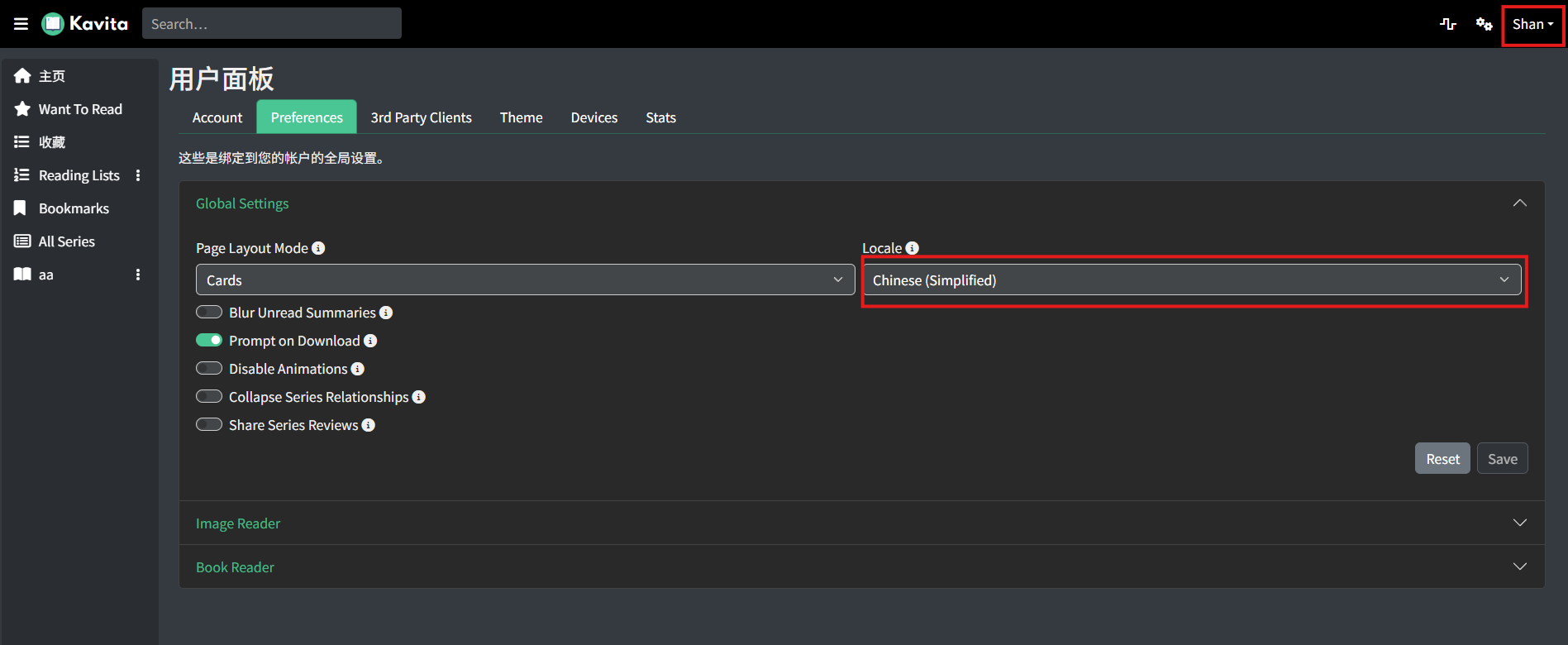
Task: Open aa library three-dot options menu
Action: pos(138,275)
